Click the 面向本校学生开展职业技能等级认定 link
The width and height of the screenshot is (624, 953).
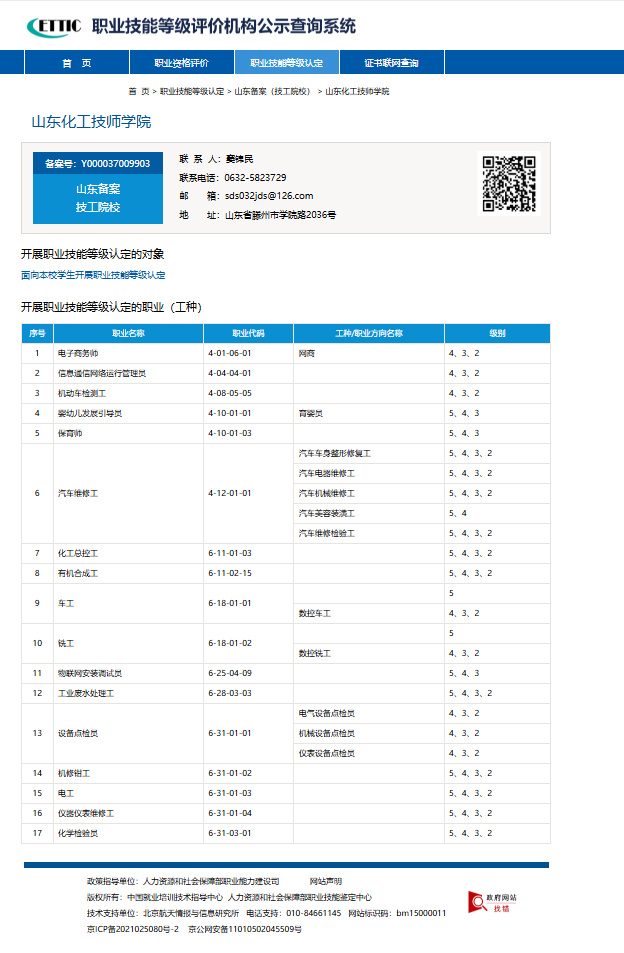93,275
